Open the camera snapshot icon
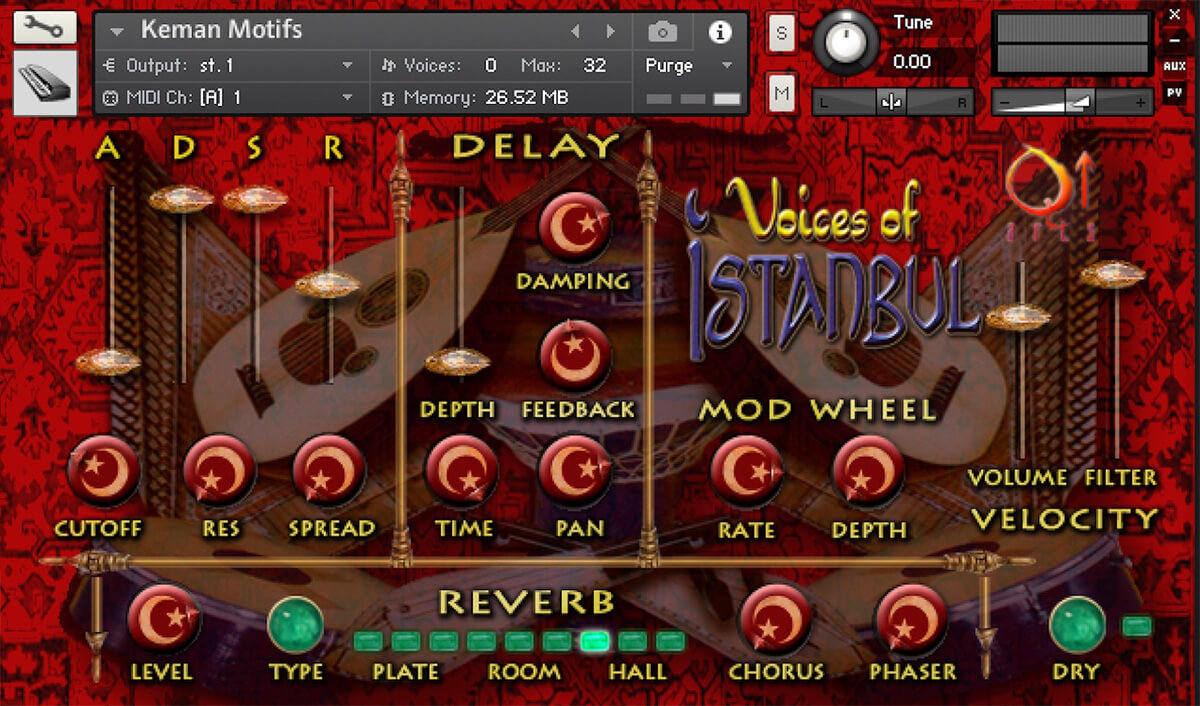 662,32
